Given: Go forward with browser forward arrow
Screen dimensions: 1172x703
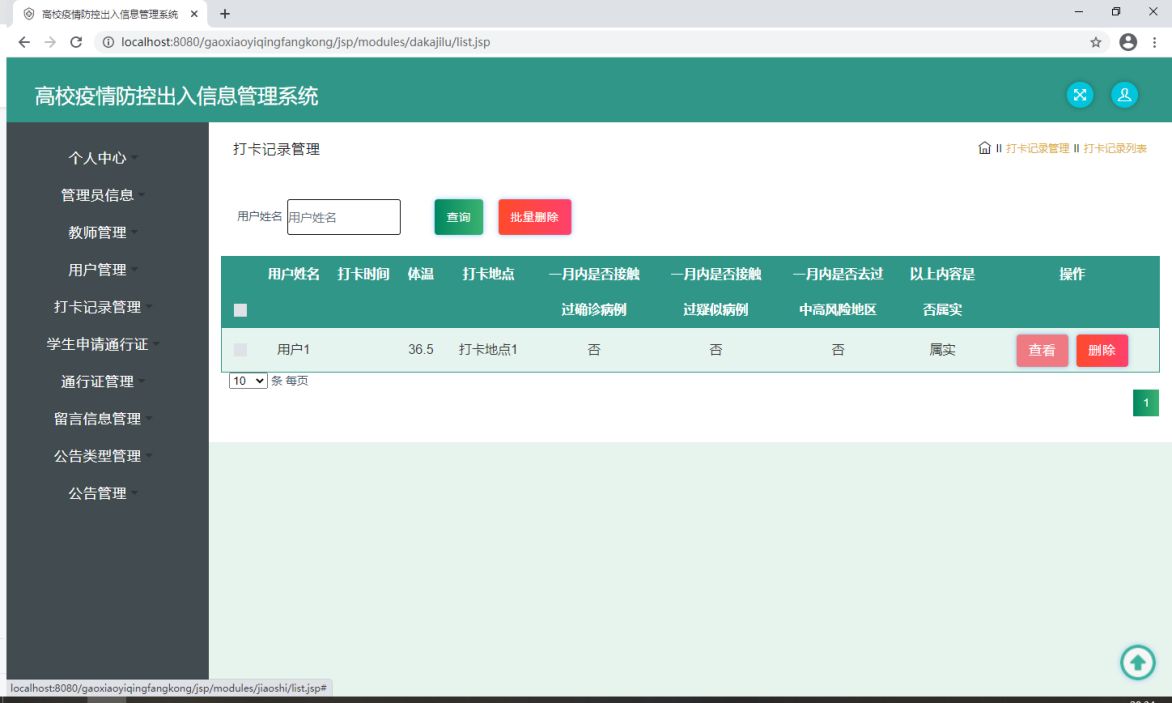Looking at the screenshot, I should 50,42.
